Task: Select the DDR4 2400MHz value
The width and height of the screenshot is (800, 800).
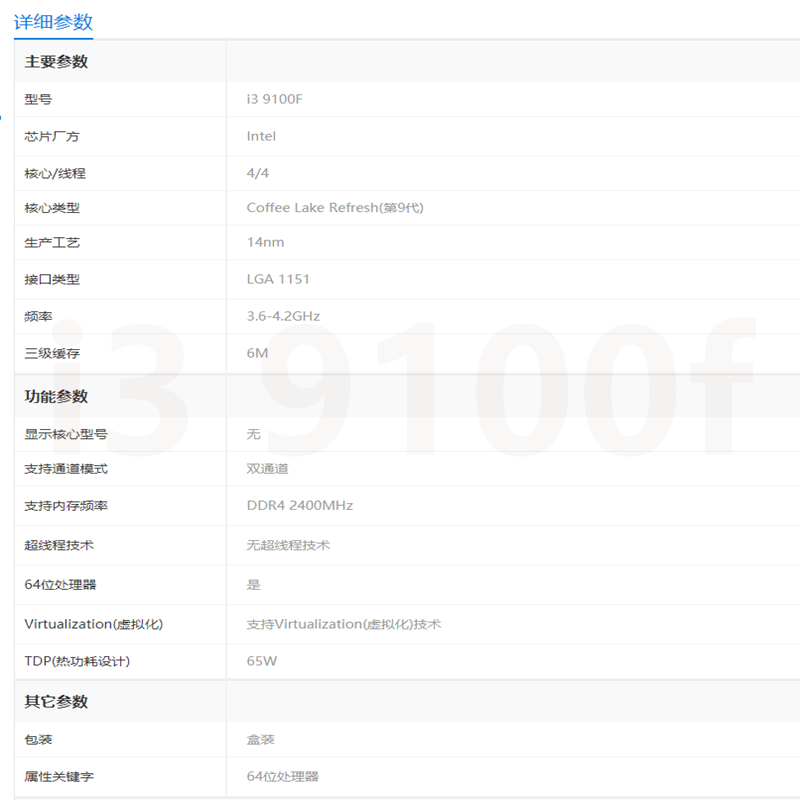Action: 300,506
